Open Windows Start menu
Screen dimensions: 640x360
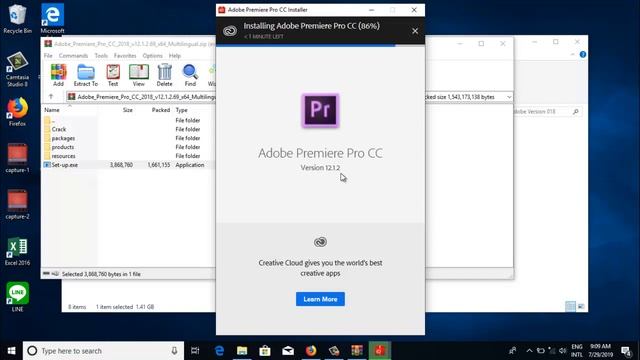(11, 351)
